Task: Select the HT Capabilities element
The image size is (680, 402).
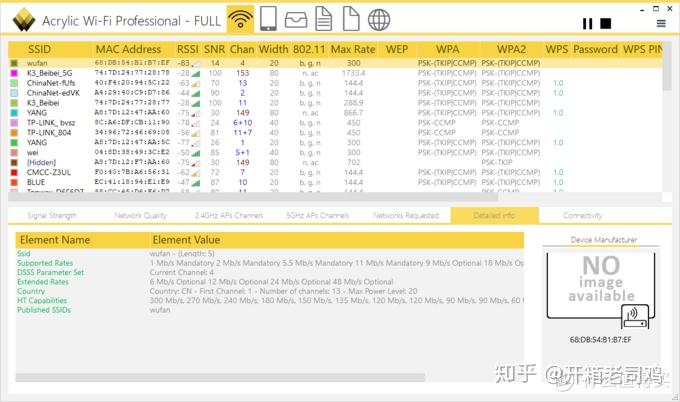Action: [270, 301]
